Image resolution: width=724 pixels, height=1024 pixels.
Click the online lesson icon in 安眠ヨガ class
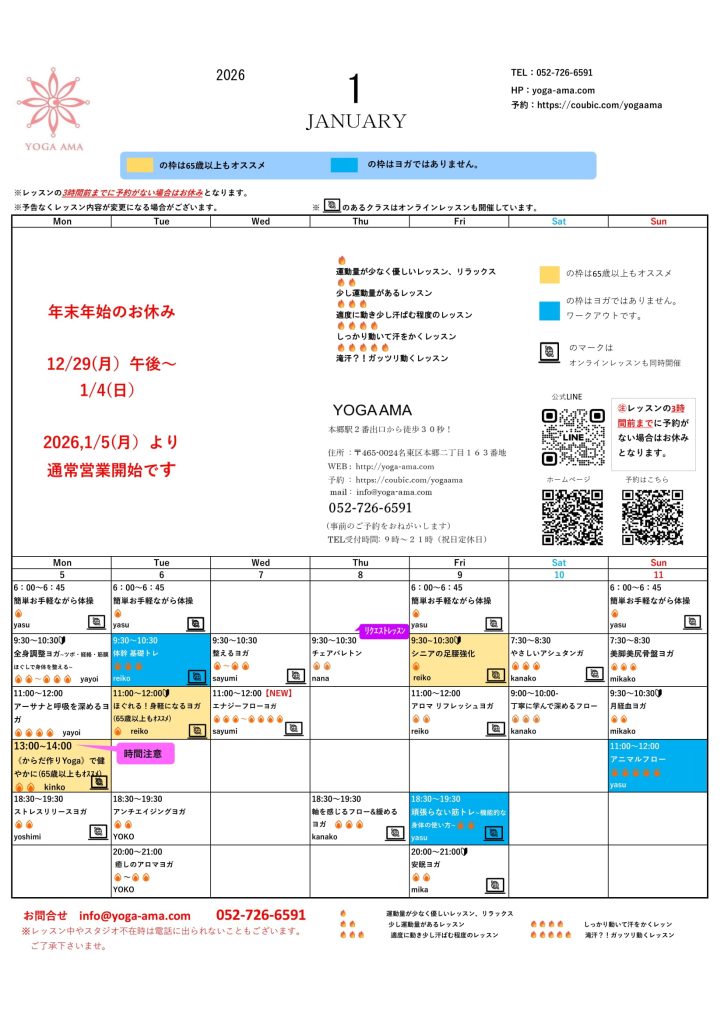pyautogui.click(x=494, y=884)
